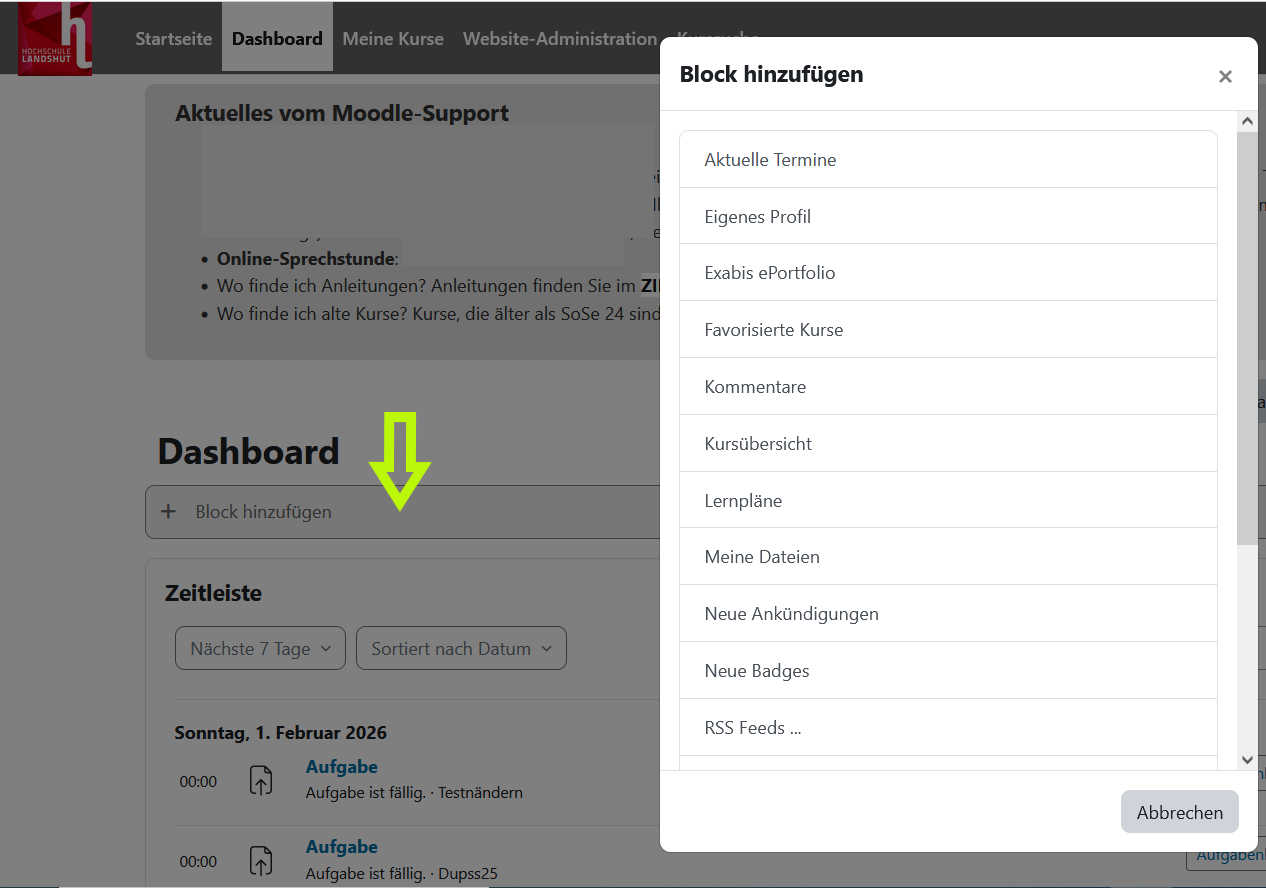Add the Neue Badges block
Viewport: 1266px width, 888px height.
click(757, 671)
